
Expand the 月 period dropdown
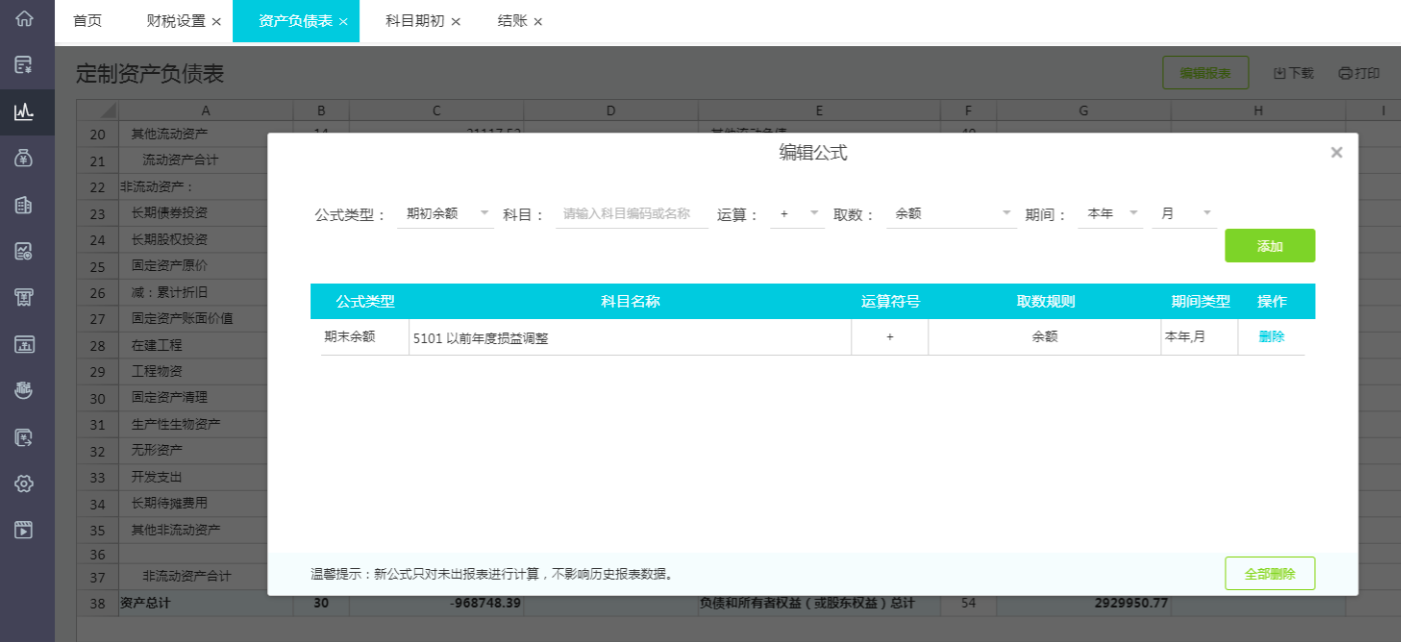pyautogui.click(x=1184, y=214)
